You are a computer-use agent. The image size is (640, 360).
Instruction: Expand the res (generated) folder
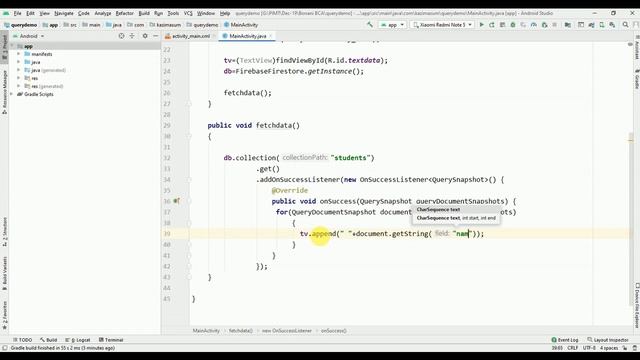(18, 86)
